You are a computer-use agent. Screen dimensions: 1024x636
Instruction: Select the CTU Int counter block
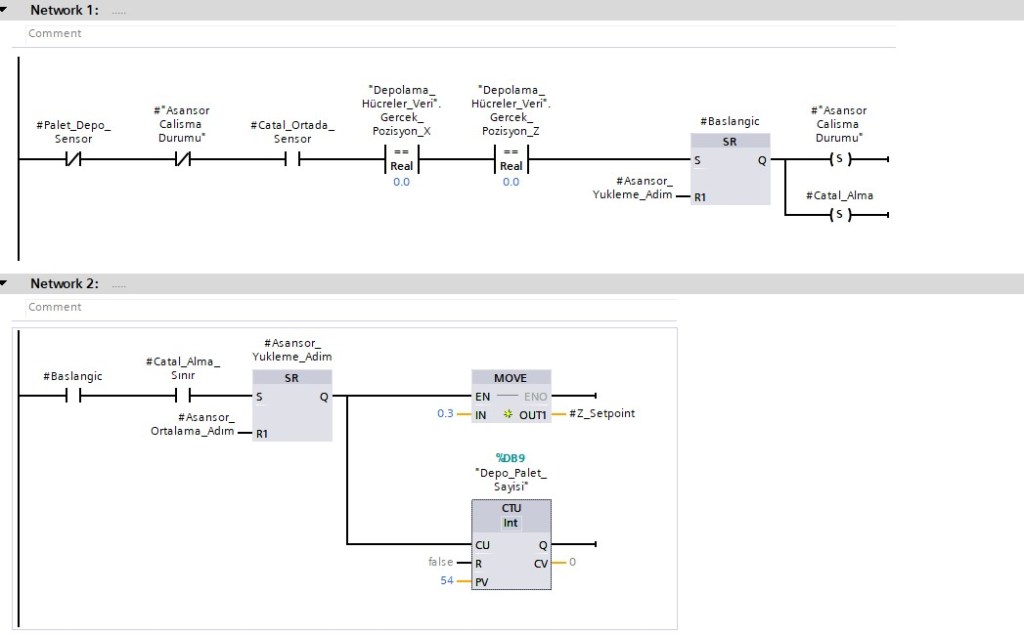point(510,545)
